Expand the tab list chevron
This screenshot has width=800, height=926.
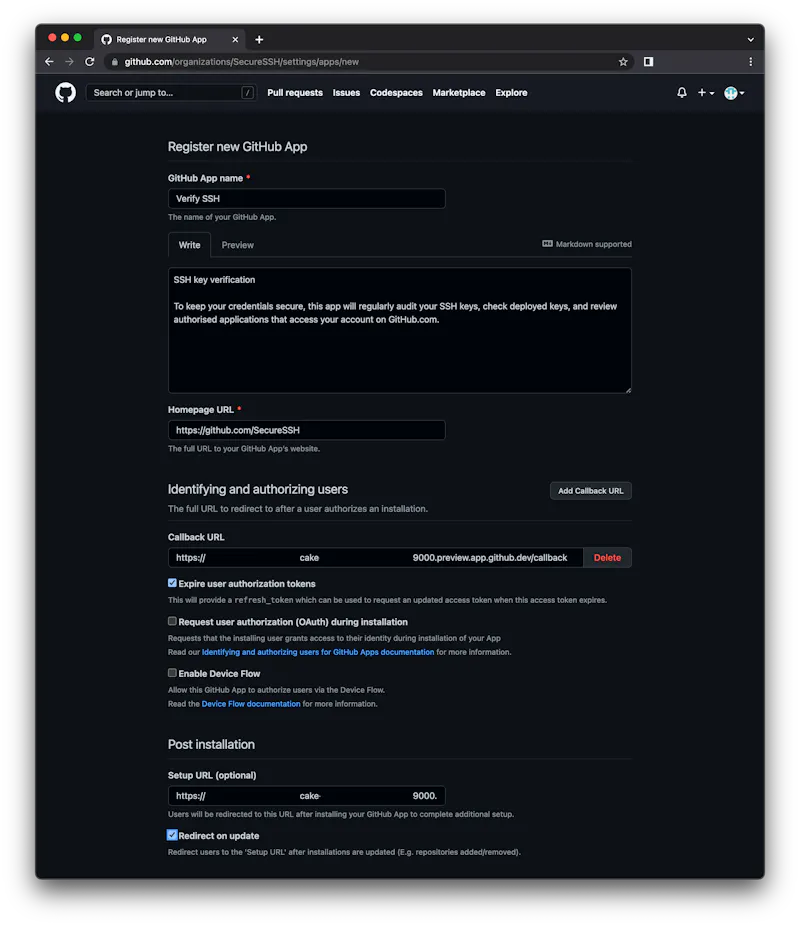tap(750, 40)
